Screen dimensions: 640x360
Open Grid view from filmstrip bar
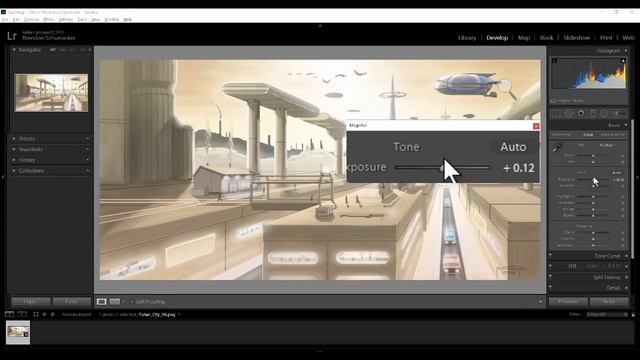pyautogui.click(x=36, y=314)
